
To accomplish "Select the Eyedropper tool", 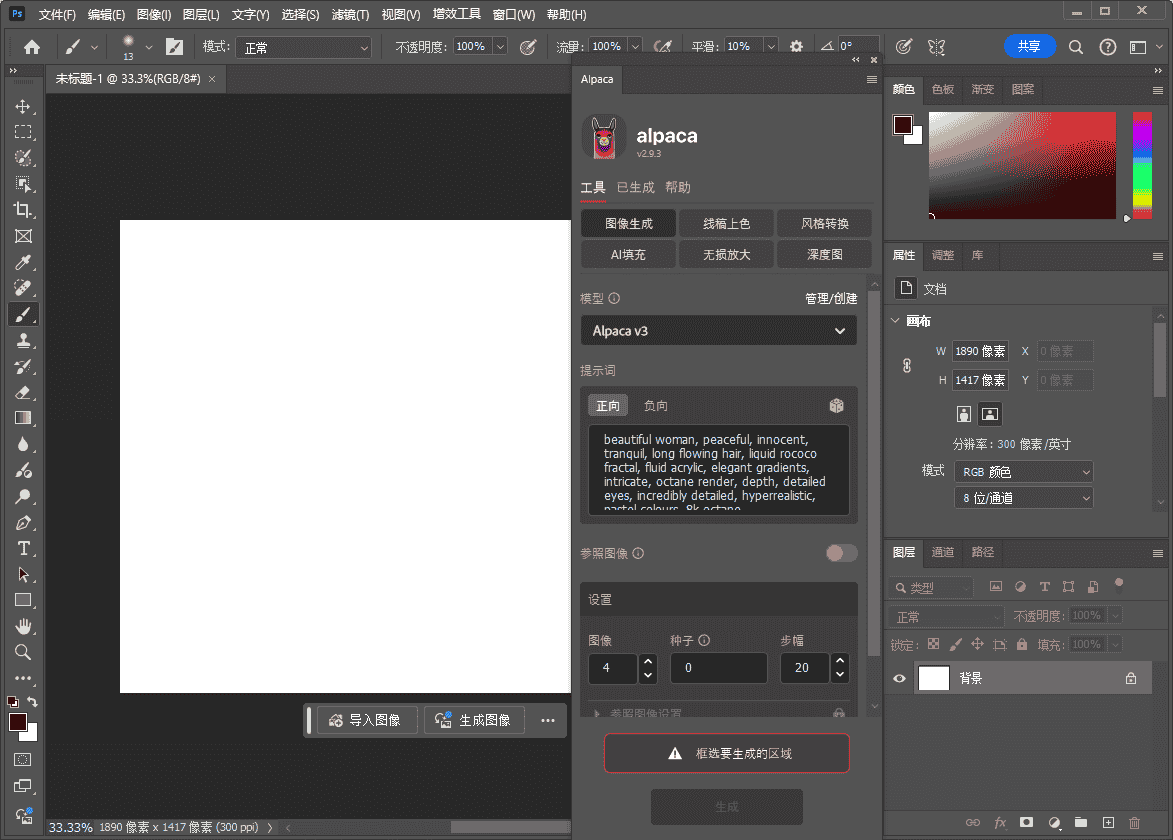I will click(x=23, y=262).
